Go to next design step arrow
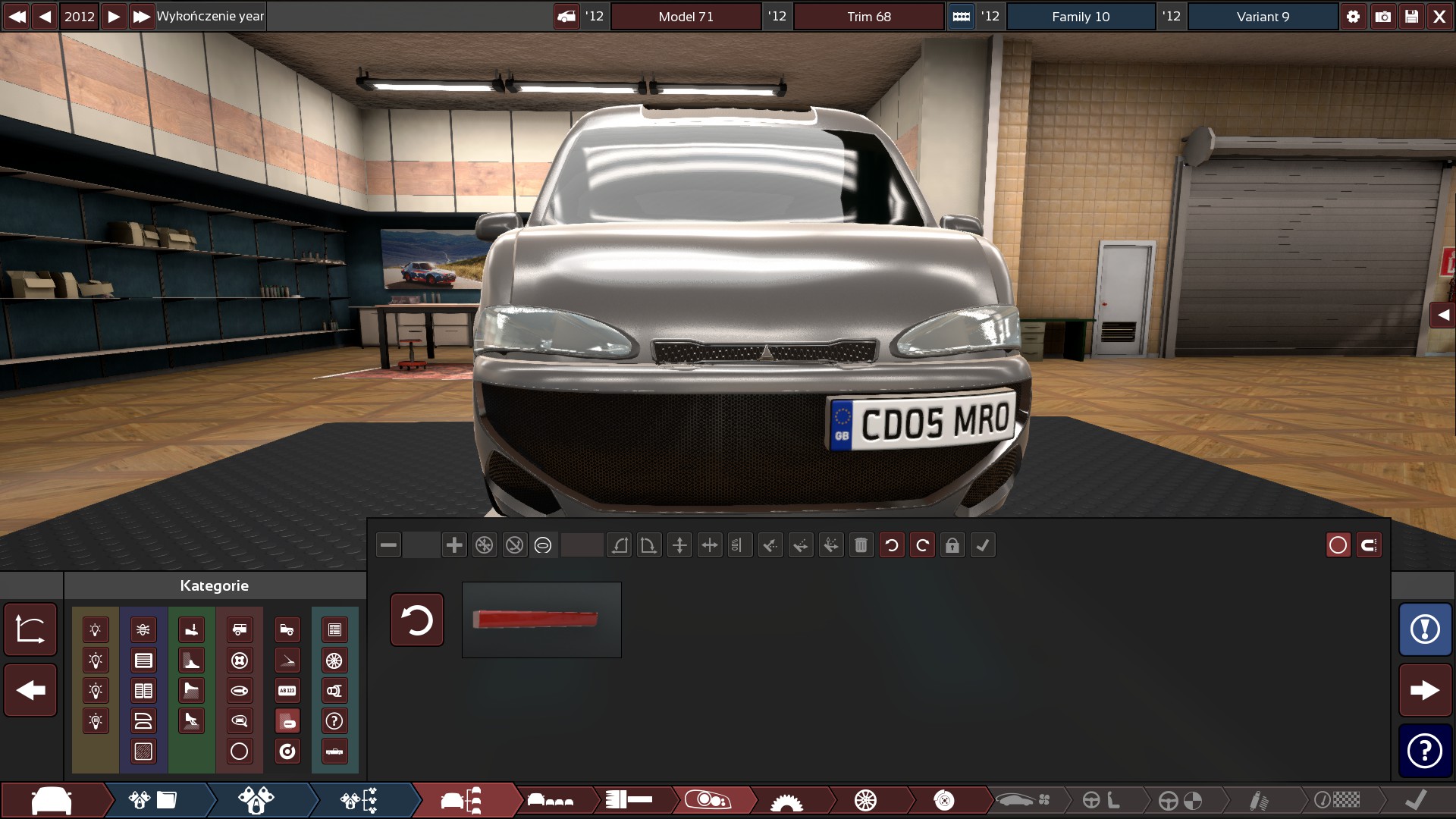This screenshot has width=1456, height=819. (1425, 690)
